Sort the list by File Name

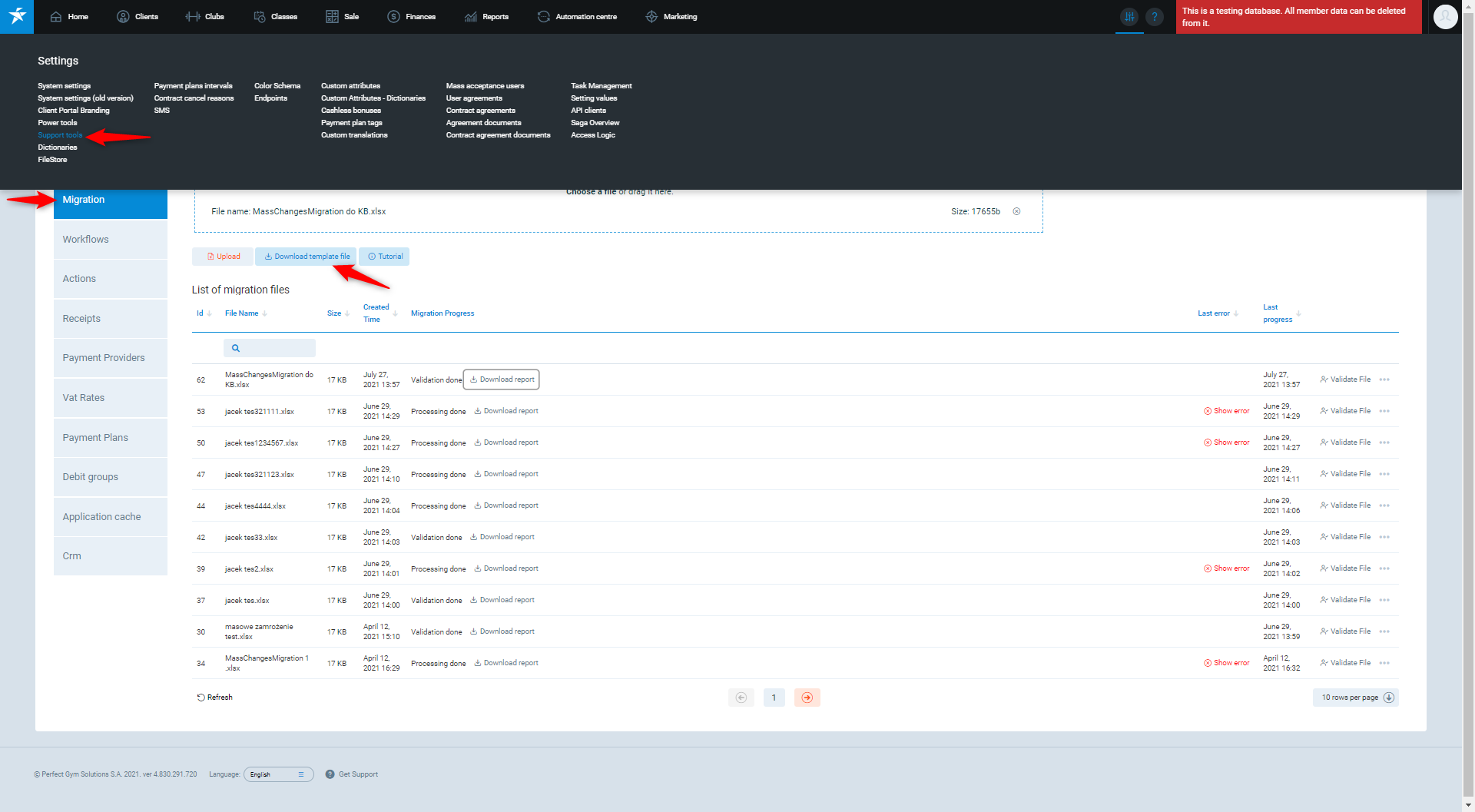pos(245,313)
